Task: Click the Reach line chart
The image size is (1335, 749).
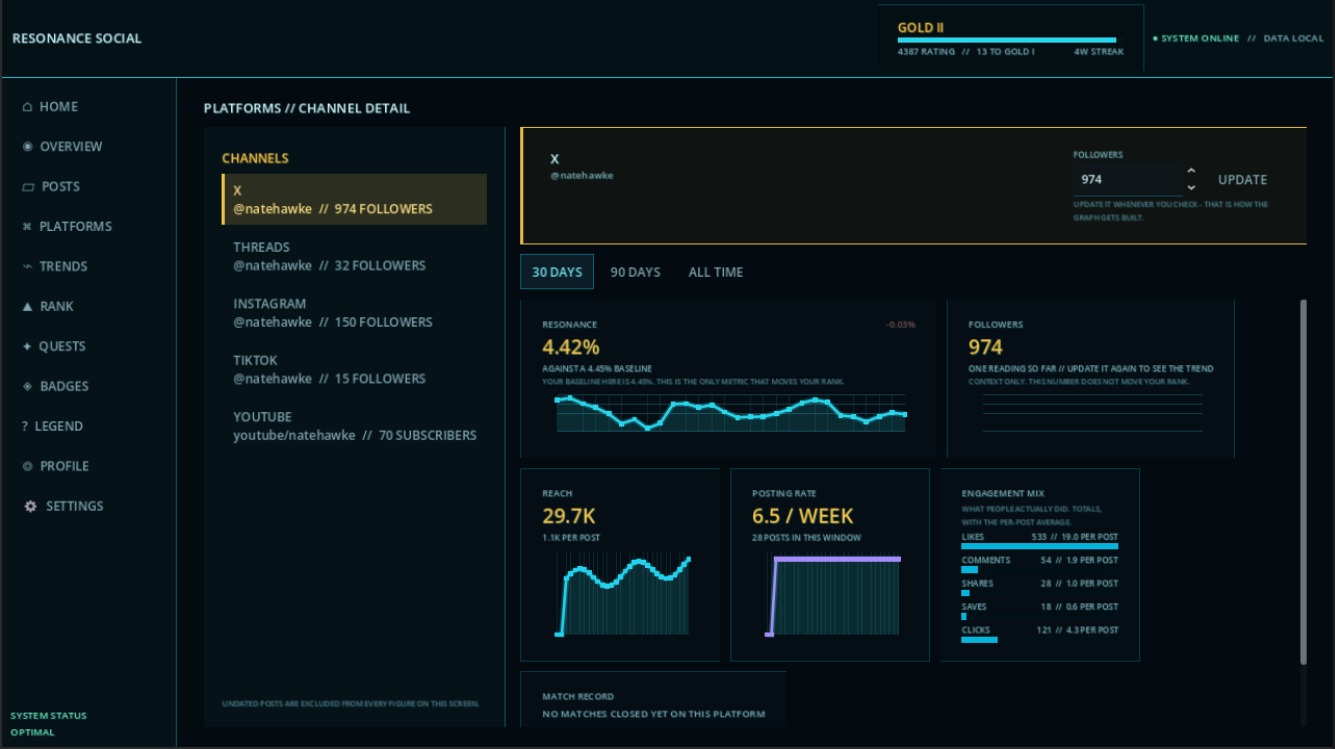Action: tap(624, 594)
